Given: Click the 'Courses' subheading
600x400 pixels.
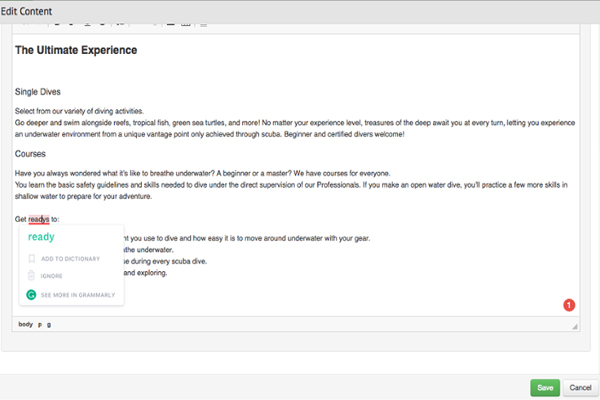Looking at the screenshot, I should click(x=30, y=154).
